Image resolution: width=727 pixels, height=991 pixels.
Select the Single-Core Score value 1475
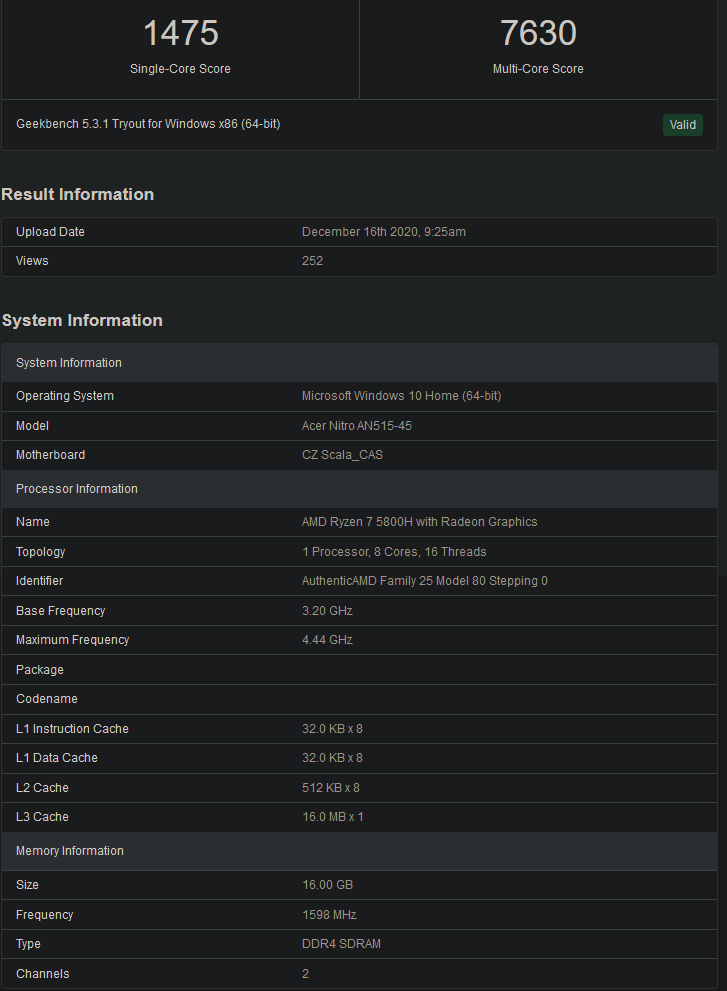pos(180,33)
